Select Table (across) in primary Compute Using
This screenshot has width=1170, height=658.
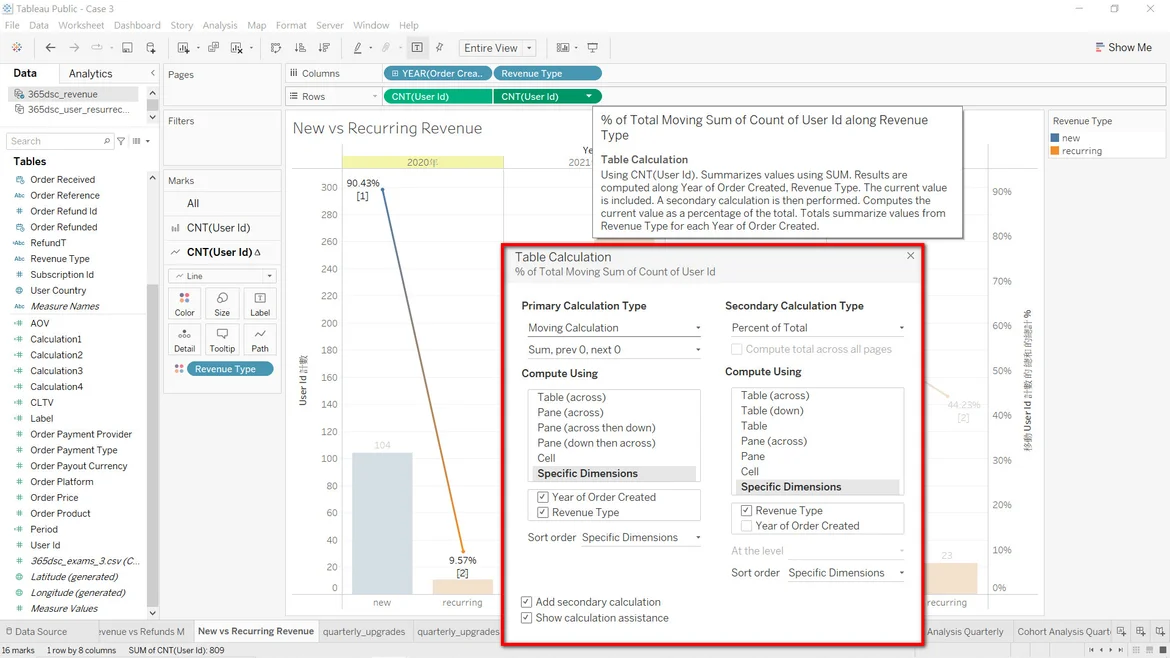click(571, 397)
